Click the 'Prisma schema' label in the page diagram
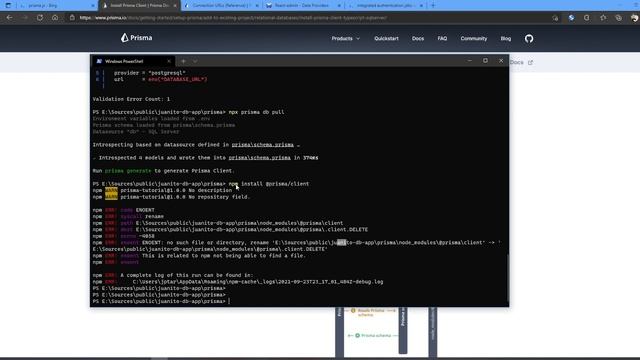This screenshot has width=640, height=360. coord(376,336)
